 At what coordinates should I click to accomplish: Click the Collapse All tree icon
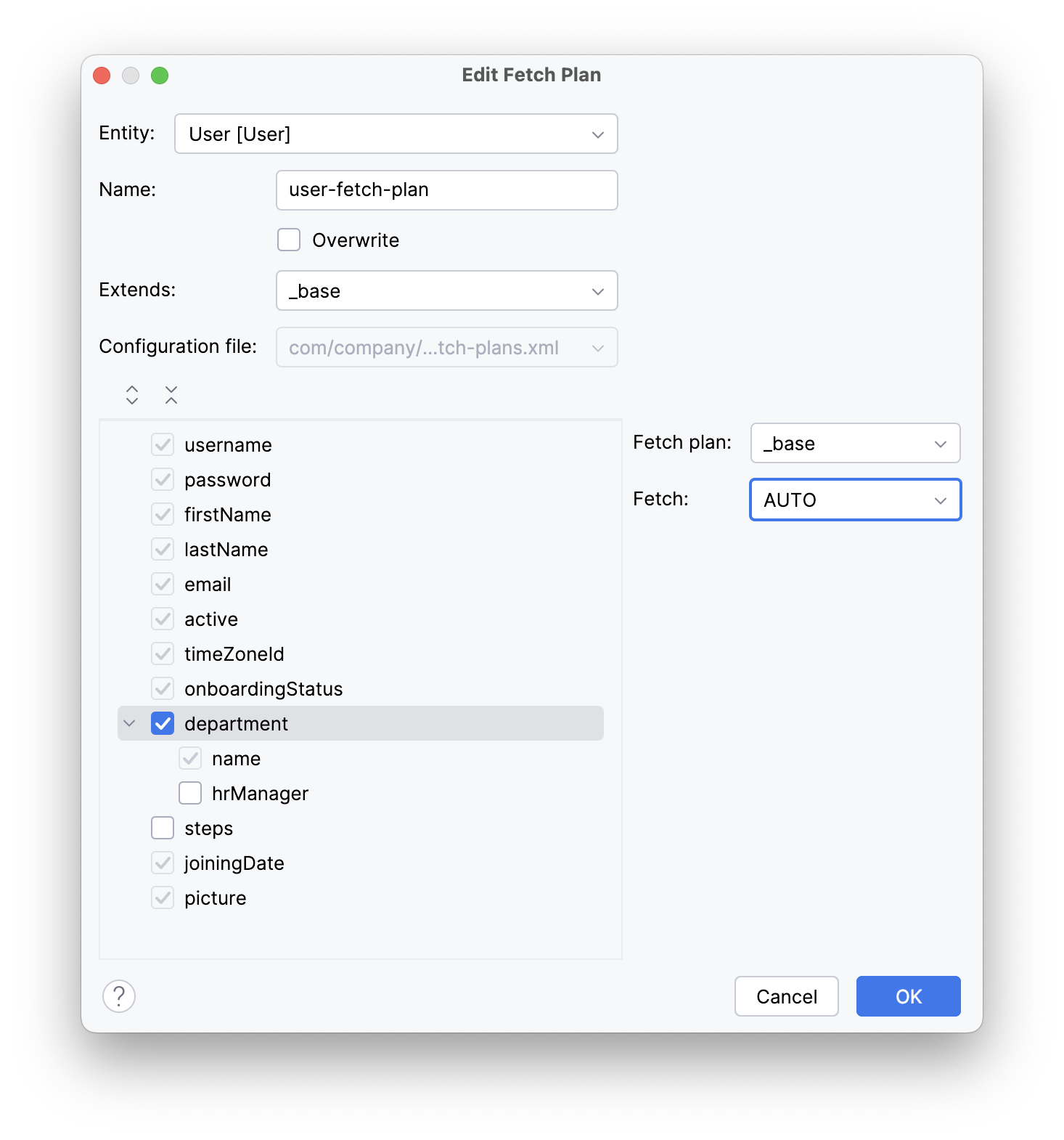171,395
